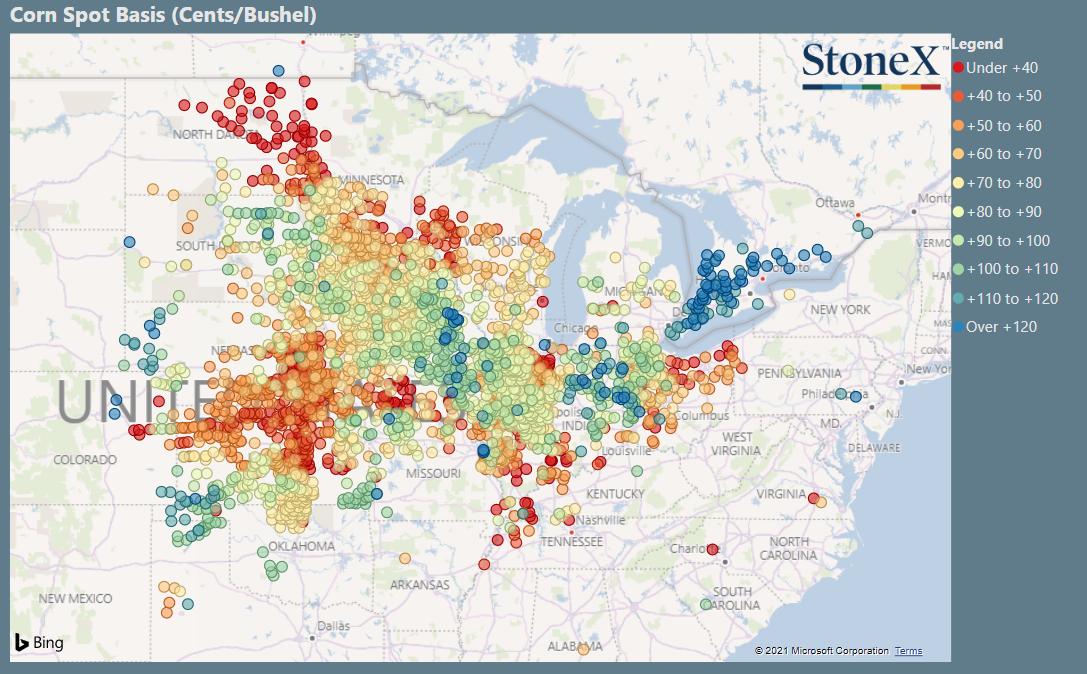This screenshot has width=1087, height=674.
Task: Click the orange data point in Alabama
Action: 583,650
